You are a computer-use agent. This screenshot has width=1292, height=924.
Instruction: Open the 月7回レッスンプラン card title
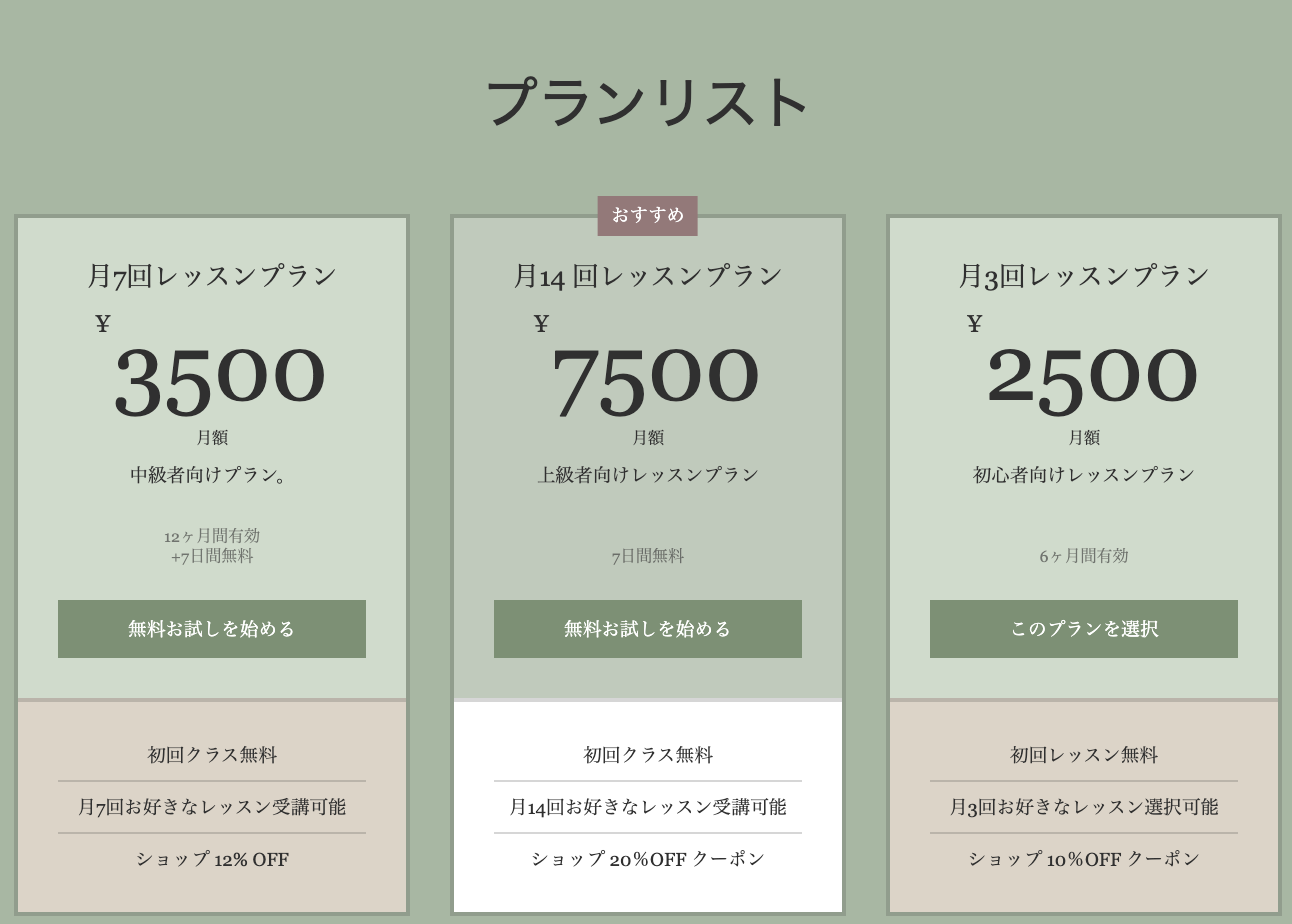[211, 274]
